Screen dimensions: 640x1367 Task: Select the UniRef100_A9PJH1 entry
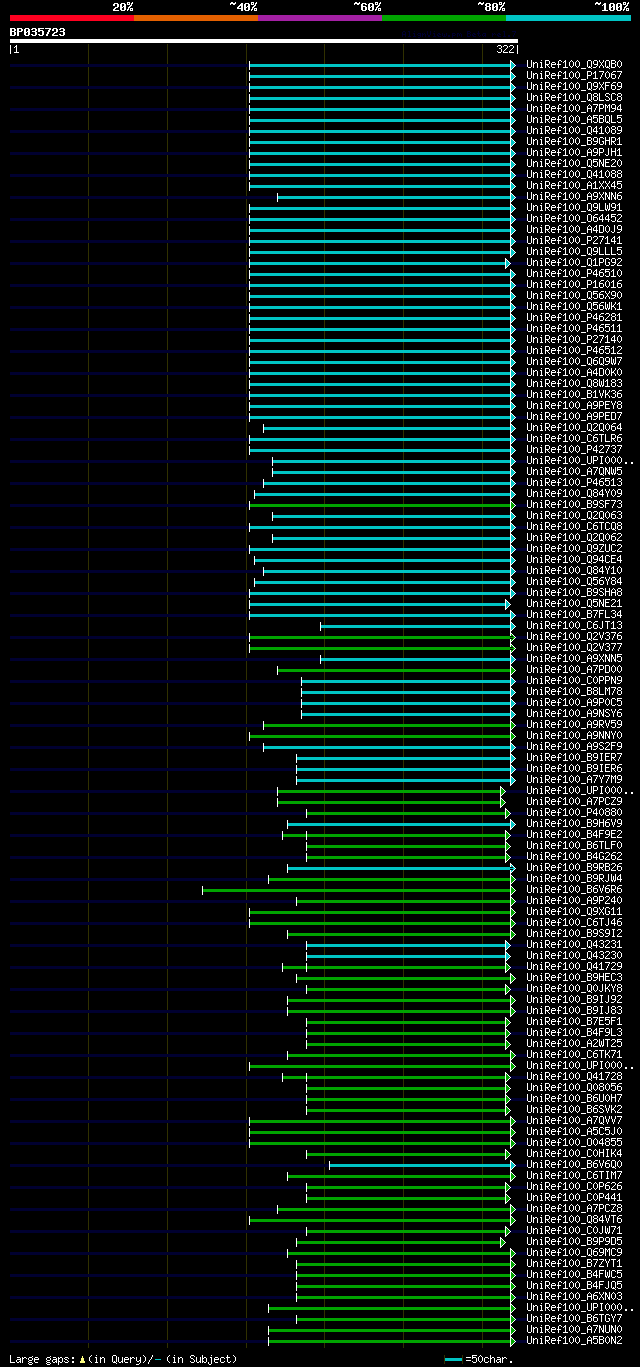574,152
